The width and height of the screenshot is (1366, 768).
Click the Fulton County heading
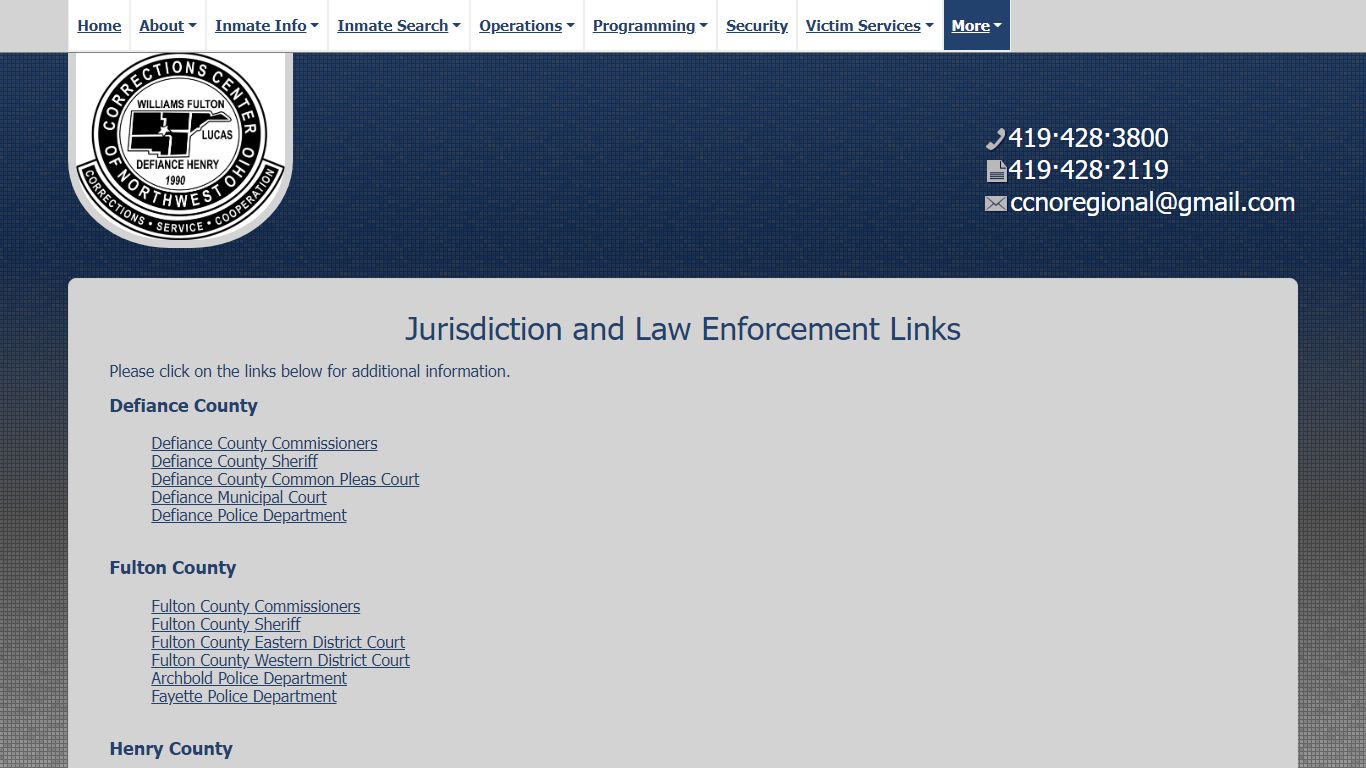173,568
